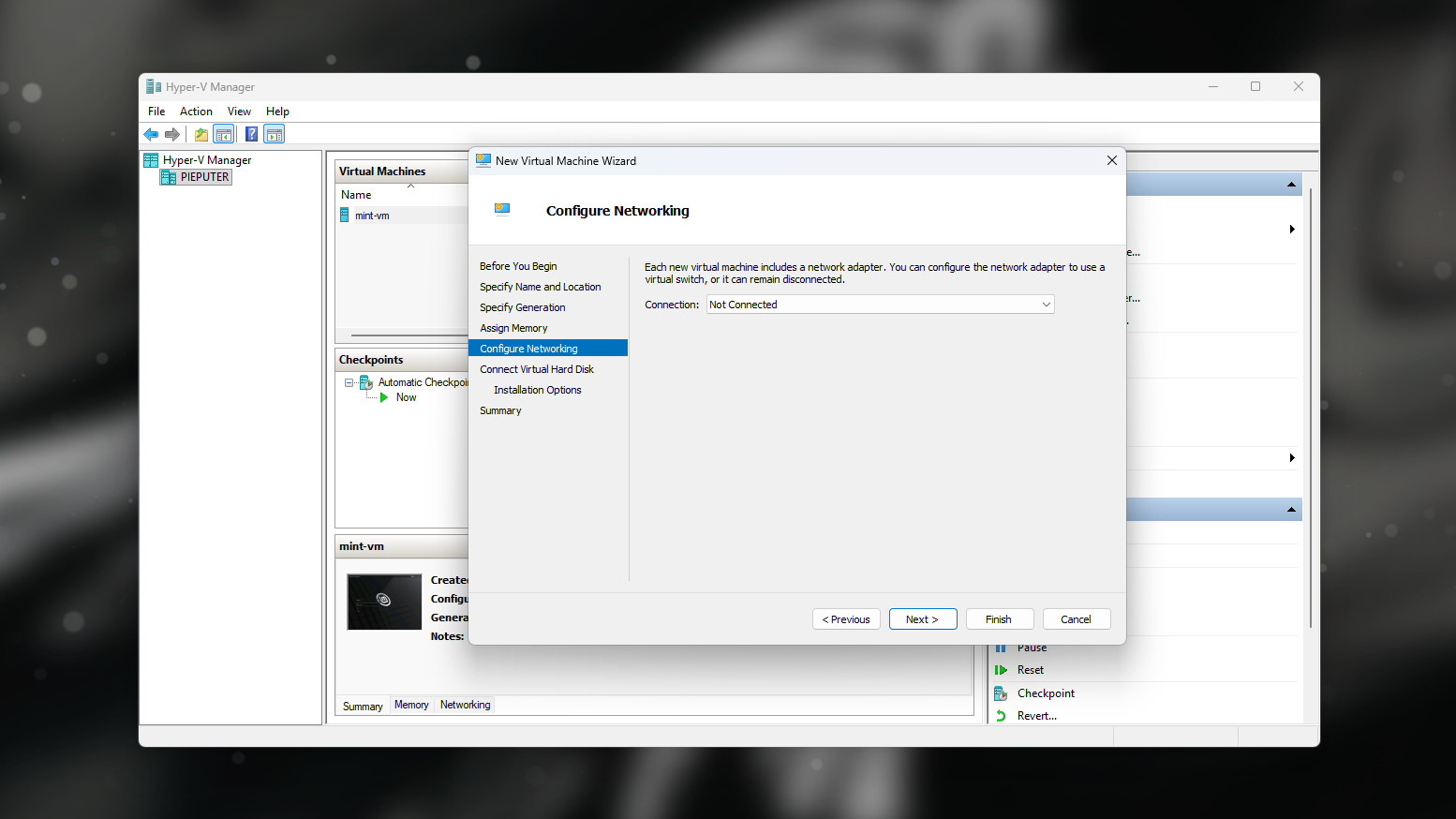Go to the Installation Options wizard step
Screen dimensions: 1456x819
point(538,390)
